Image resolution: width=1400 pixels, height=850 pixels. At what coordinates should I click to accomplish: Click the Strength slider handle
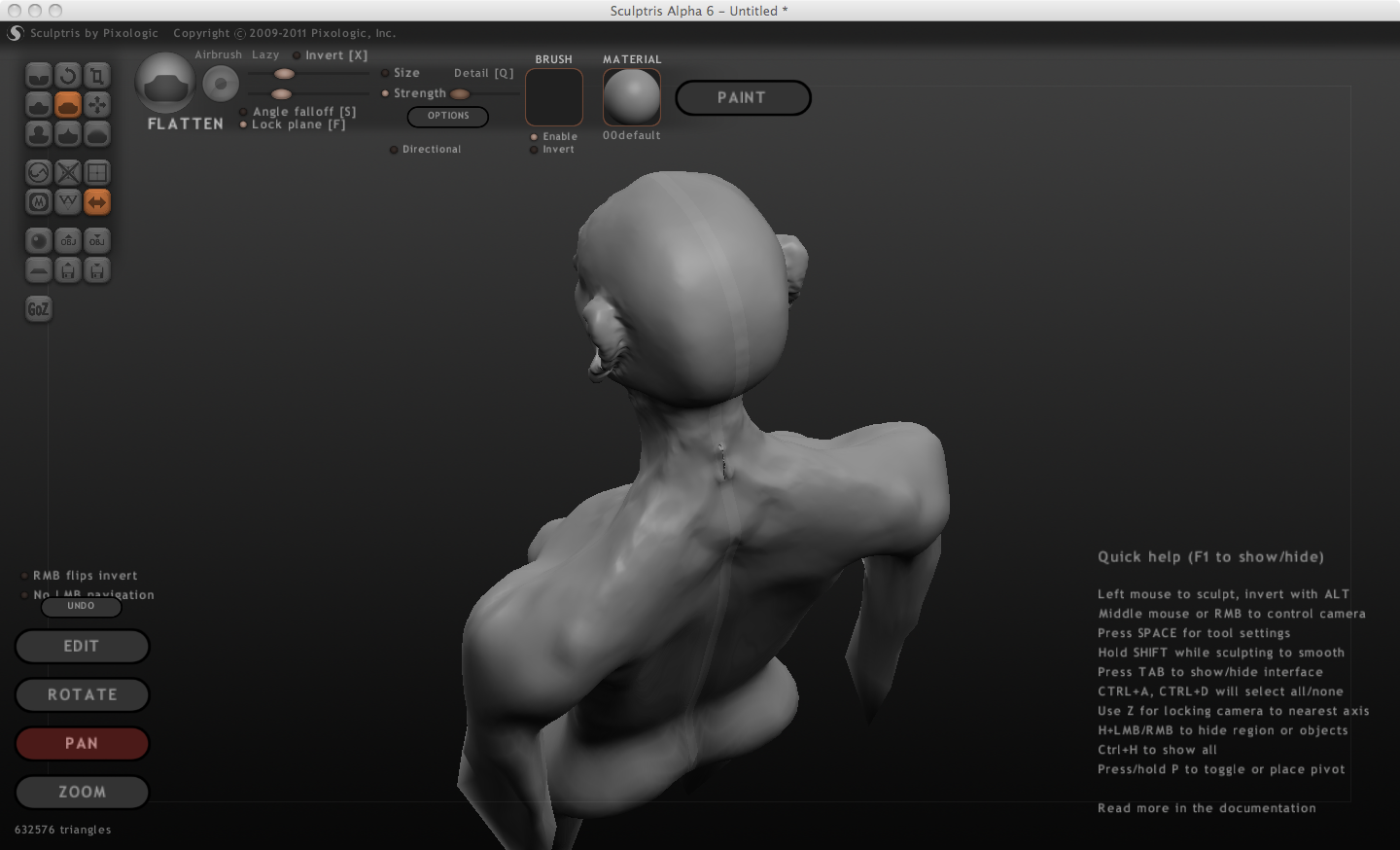click(x=460, y=94)
